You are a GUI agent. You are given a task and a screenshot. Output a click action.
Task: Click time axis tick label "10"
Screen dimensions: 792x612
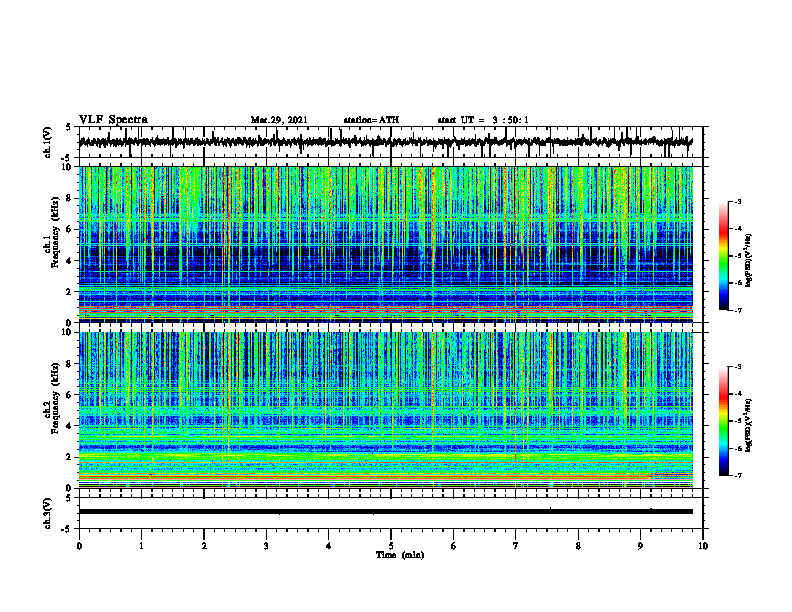tap(703, 546)
